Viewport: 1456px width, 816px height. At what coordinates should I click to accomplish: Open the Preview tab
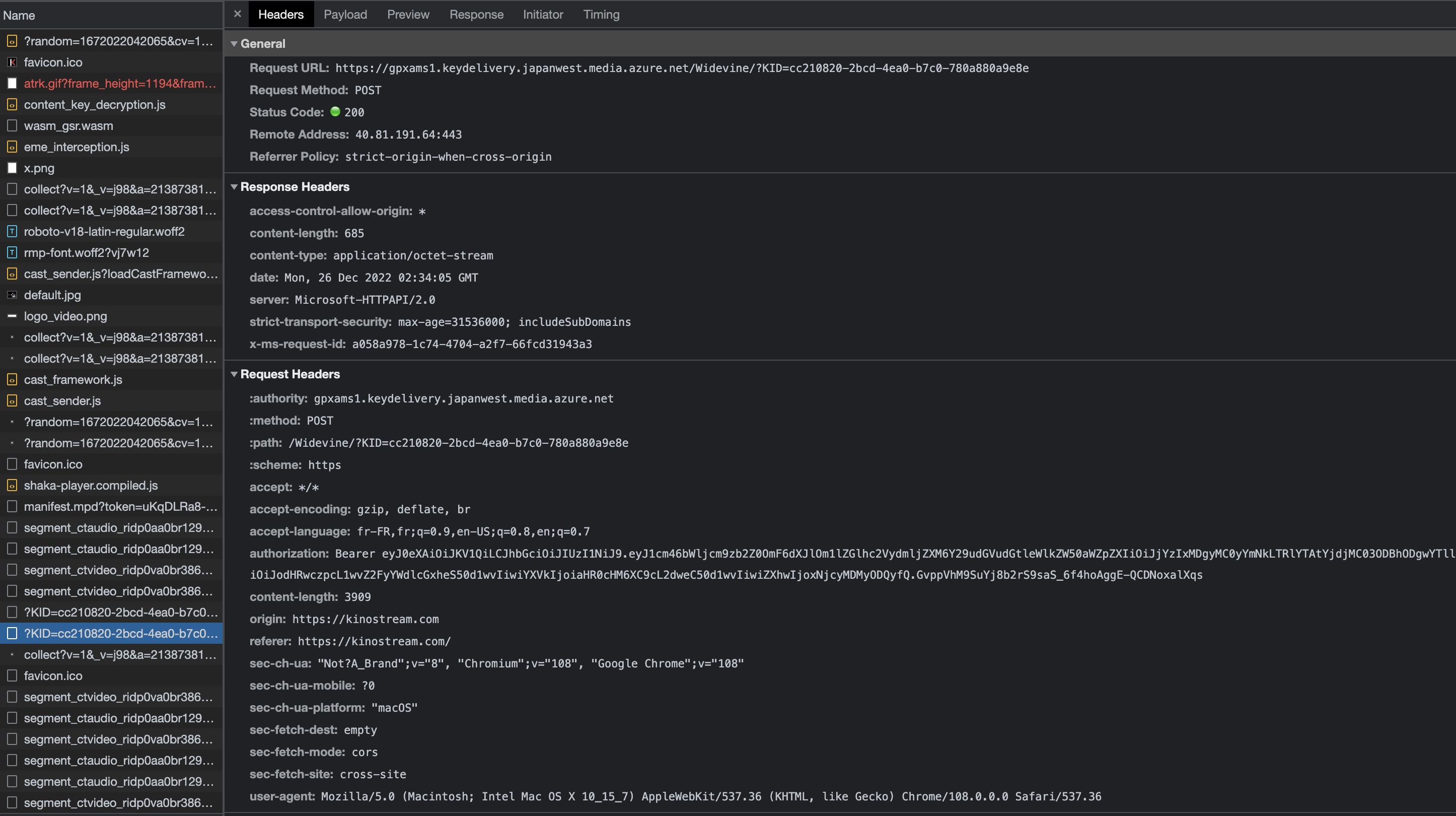(408, 15)
